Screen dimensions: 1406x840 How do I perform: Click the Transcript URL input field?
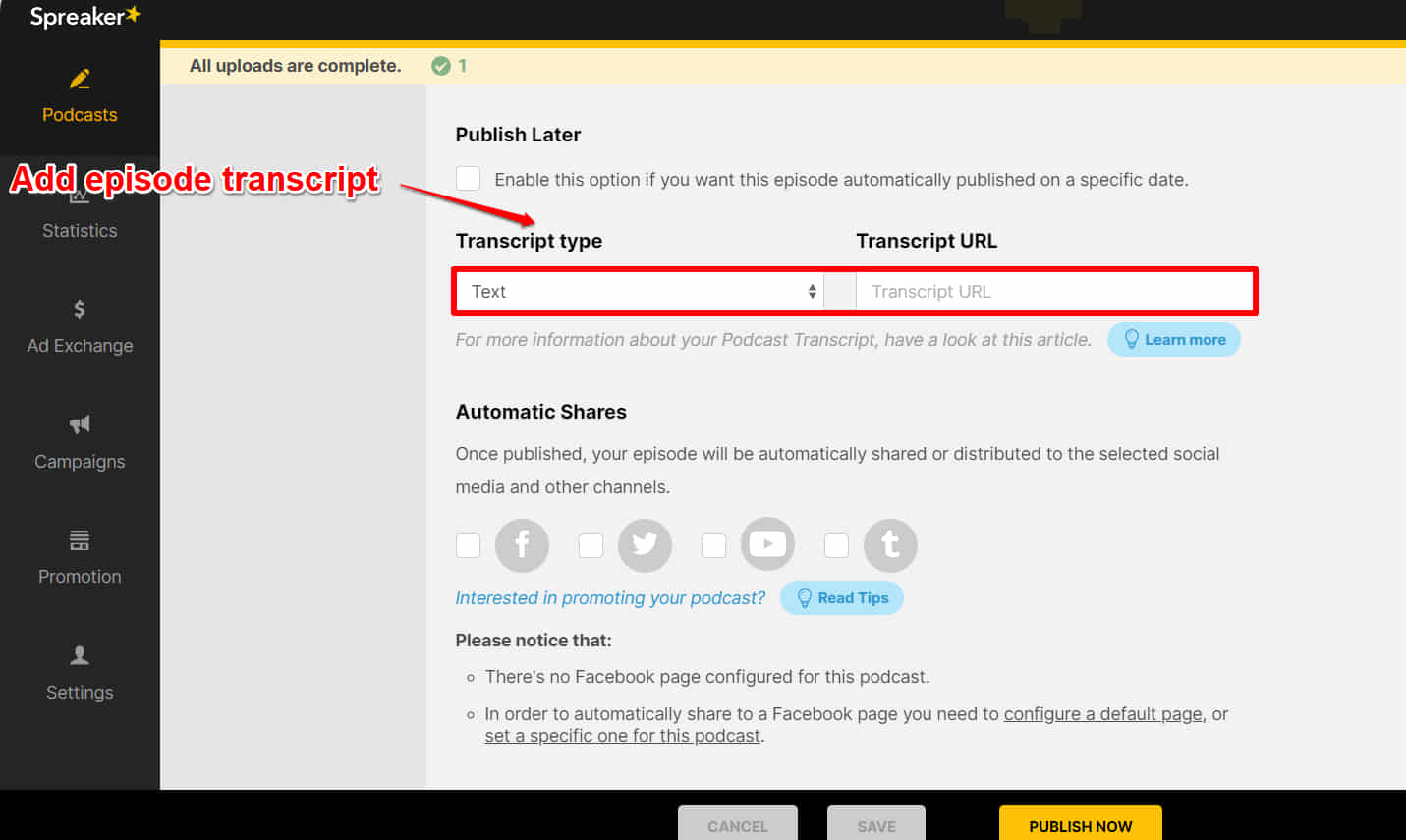[1055, 291]
